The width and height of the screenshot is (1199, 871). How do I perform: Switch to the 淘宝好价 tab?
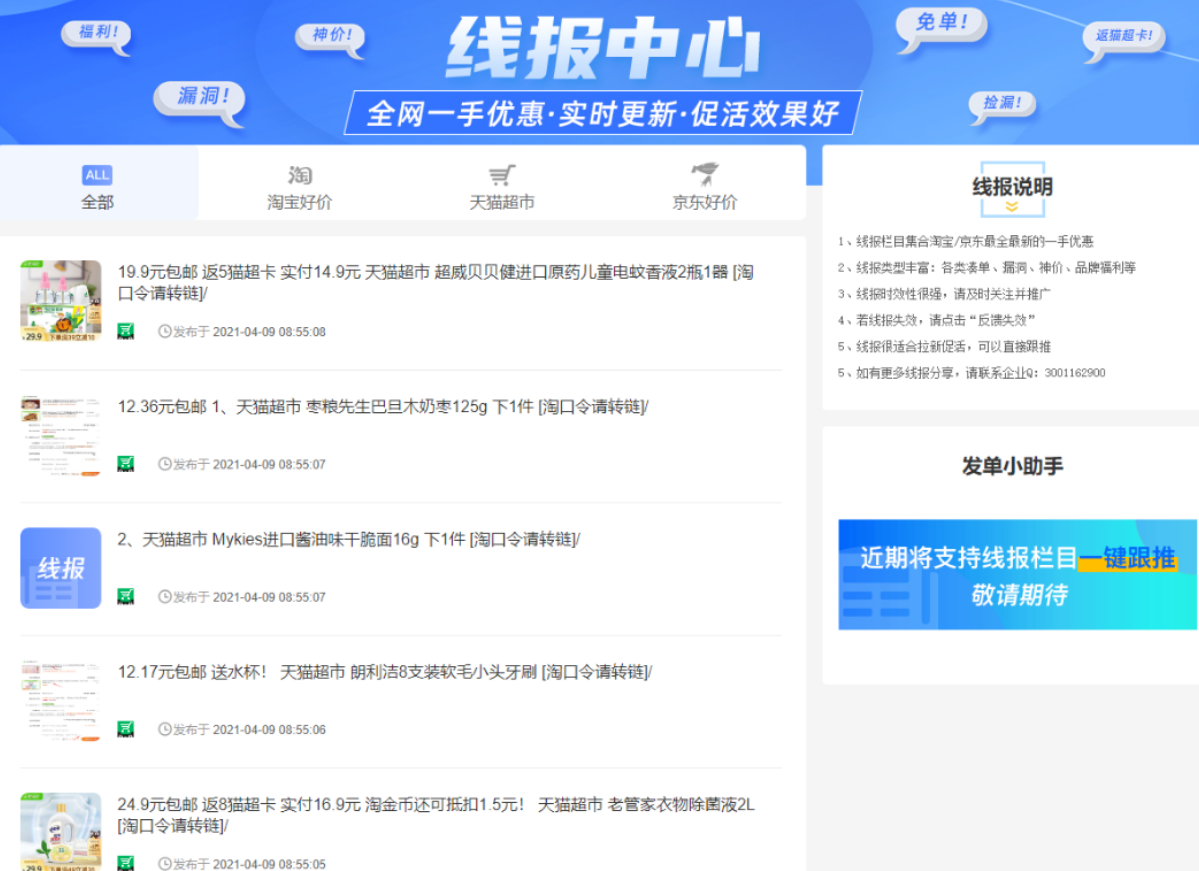point(299,186)
